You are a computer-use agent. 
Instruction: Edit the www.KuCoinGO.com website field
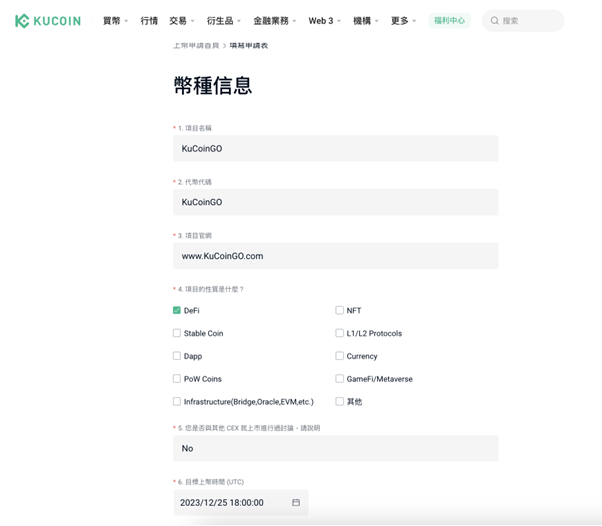coord(336,256)
